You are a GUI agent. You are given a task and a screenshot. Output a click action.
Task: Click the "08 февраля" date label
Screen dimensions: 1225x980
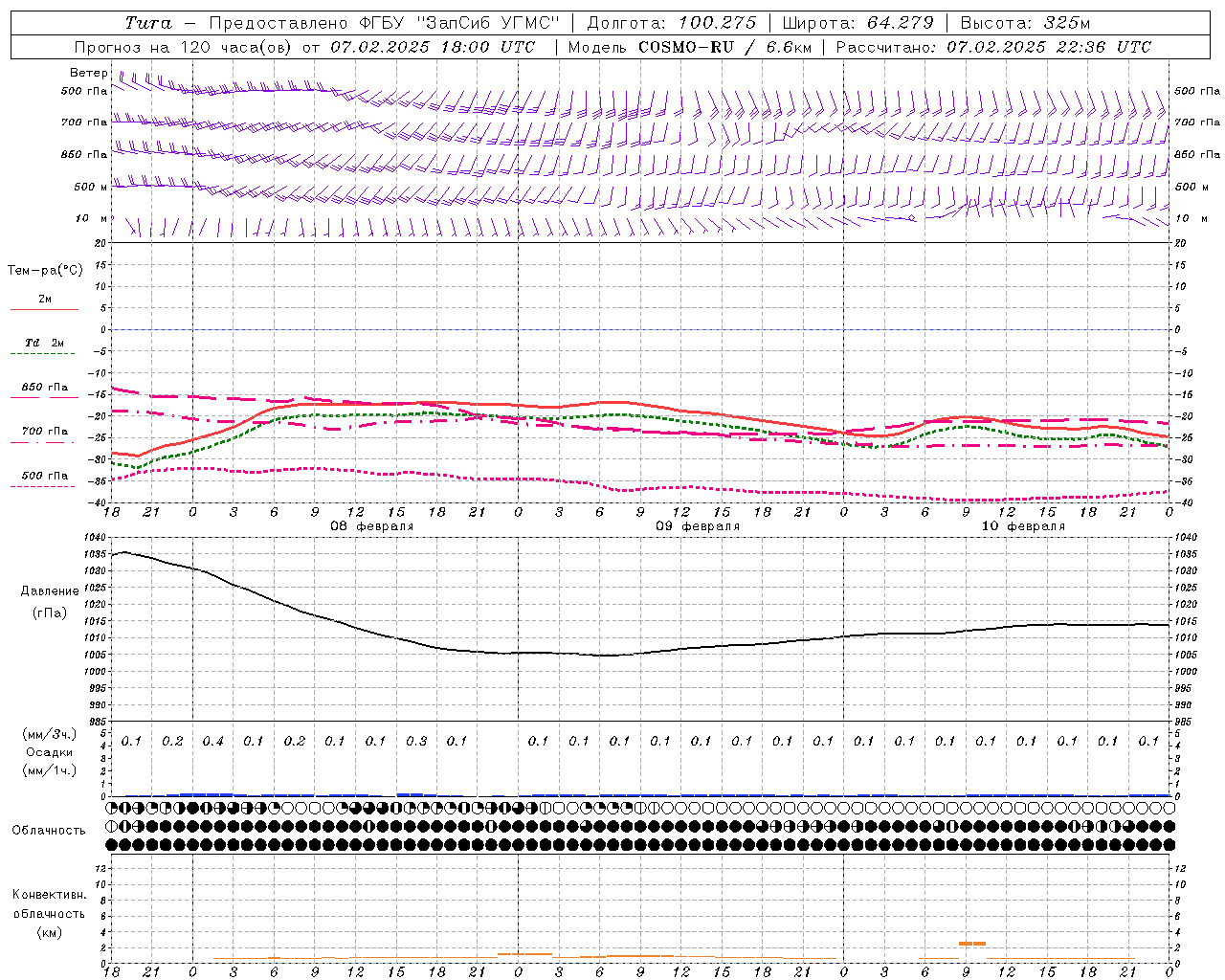click(372, 526)
